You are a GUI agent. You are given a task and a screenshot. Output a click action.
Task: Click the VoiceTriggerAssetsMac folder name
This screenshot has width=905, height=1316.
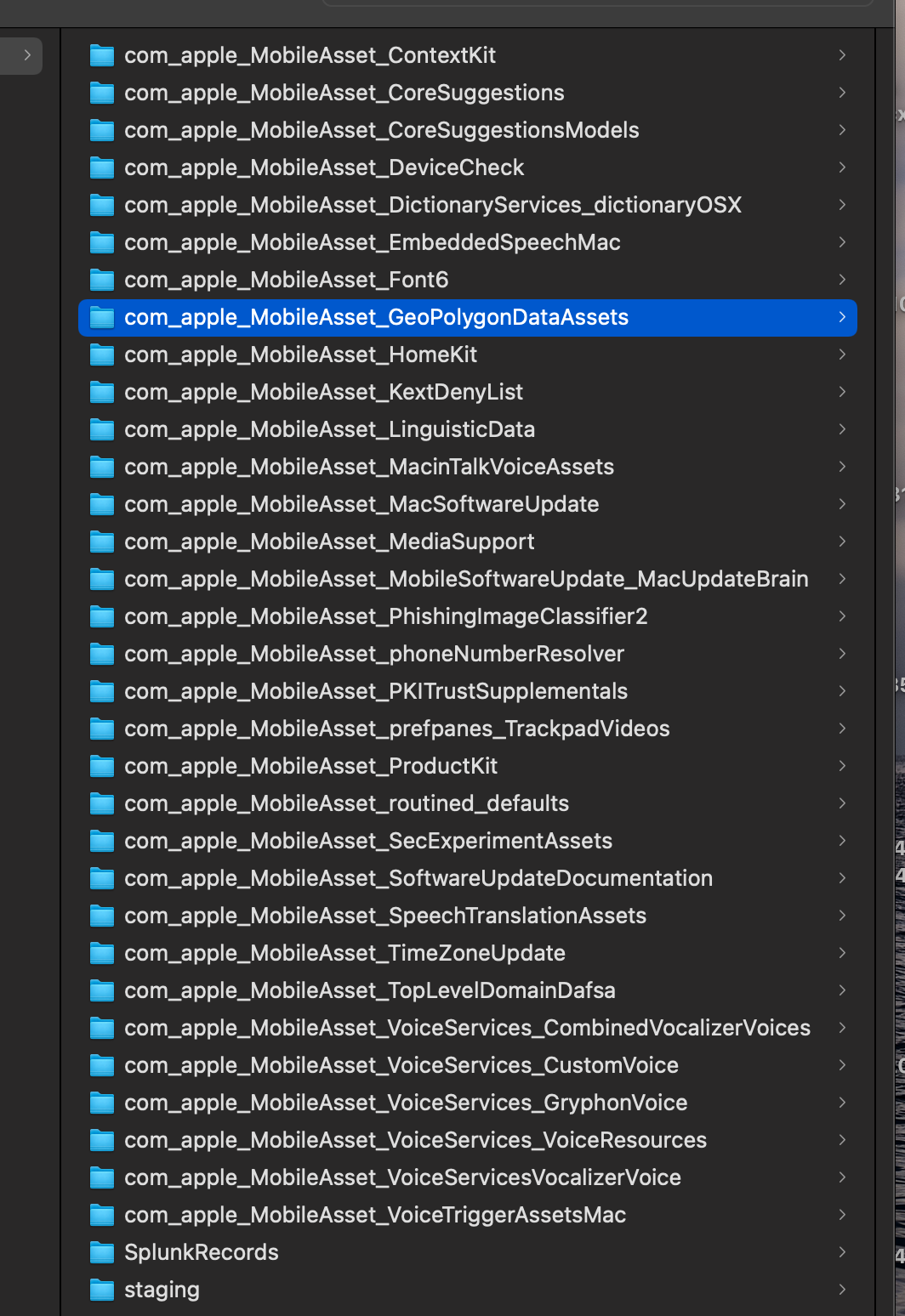(x=375, y=1215)
